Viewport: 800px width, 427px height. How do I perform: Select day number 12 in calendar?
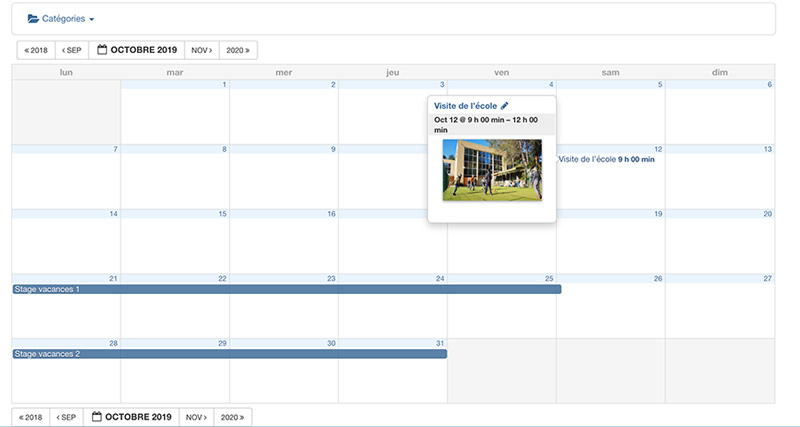658,149
